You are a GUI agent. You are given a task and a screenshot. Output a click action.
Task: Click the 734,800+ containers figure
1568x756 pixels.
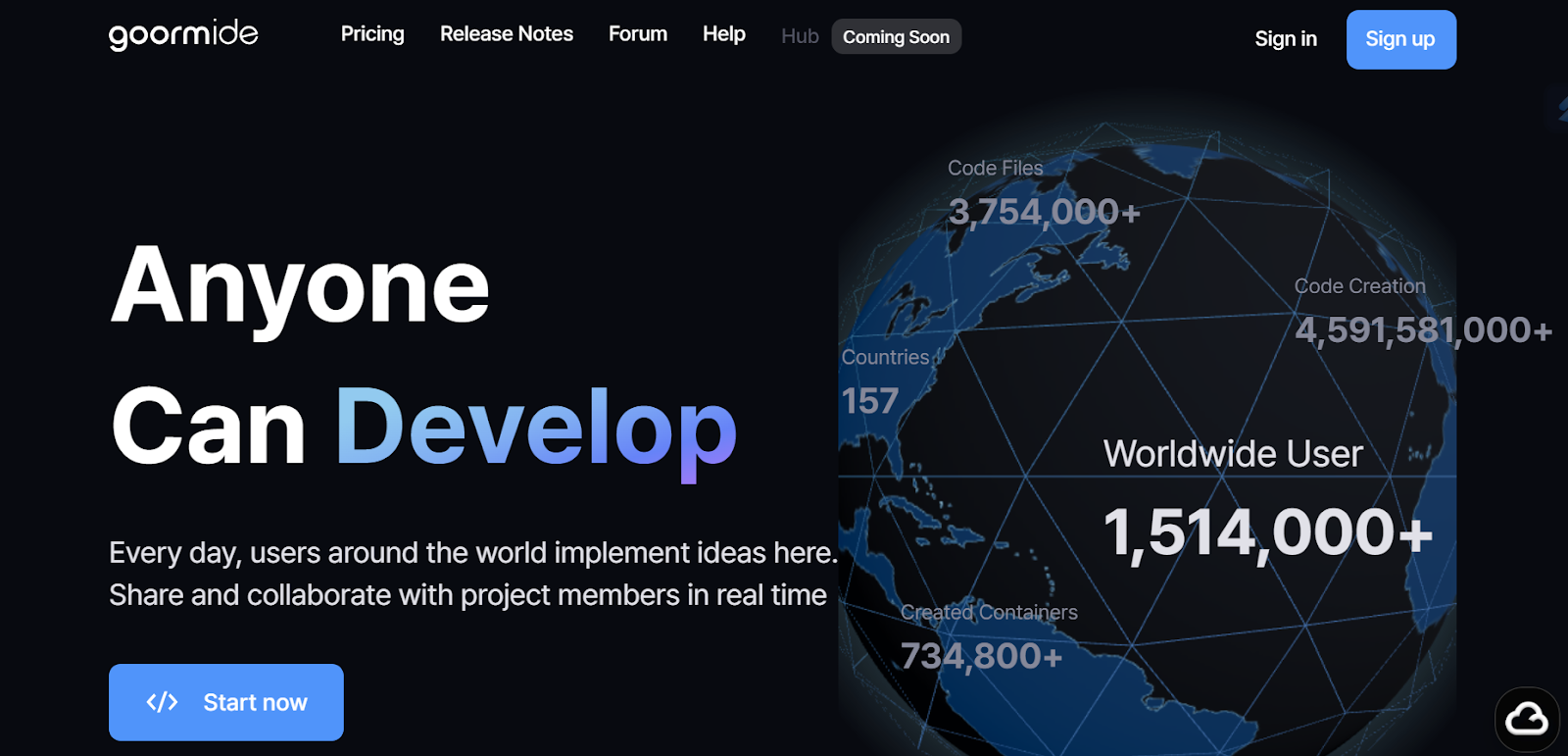(982, 656)
